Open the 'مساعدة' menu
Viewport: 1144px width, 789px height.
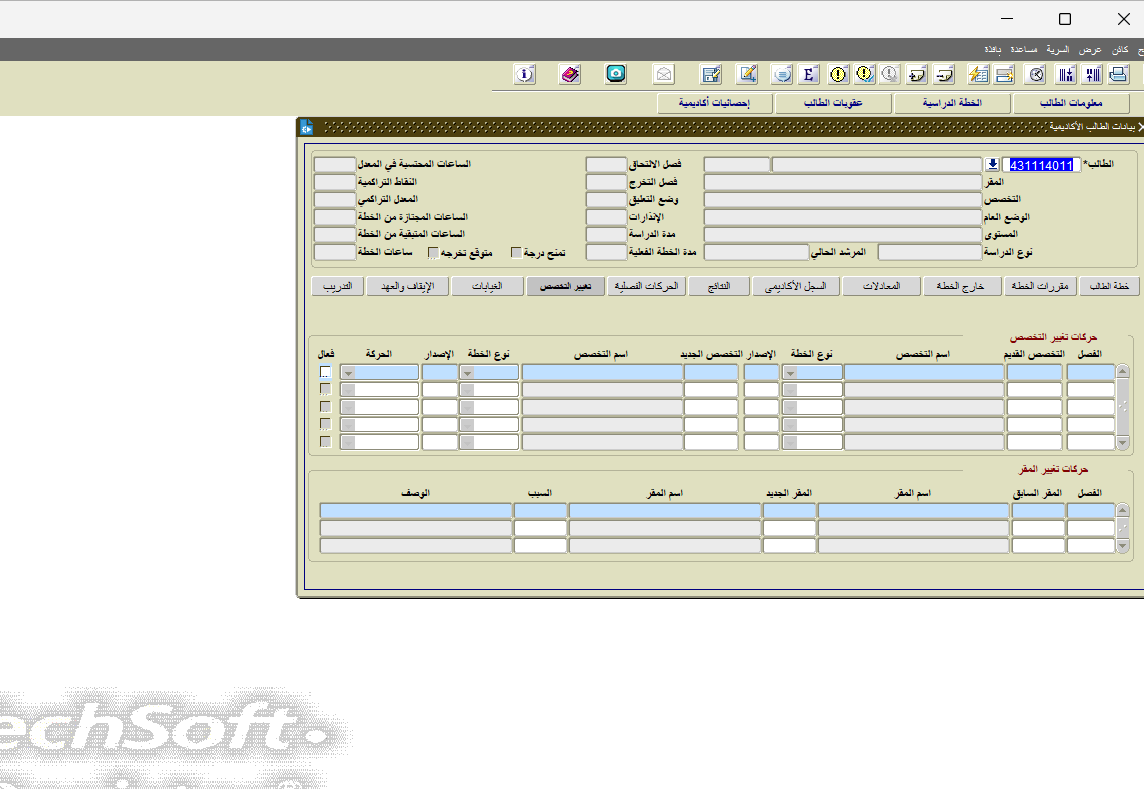pyautogui.click(x=1023, y=49)
